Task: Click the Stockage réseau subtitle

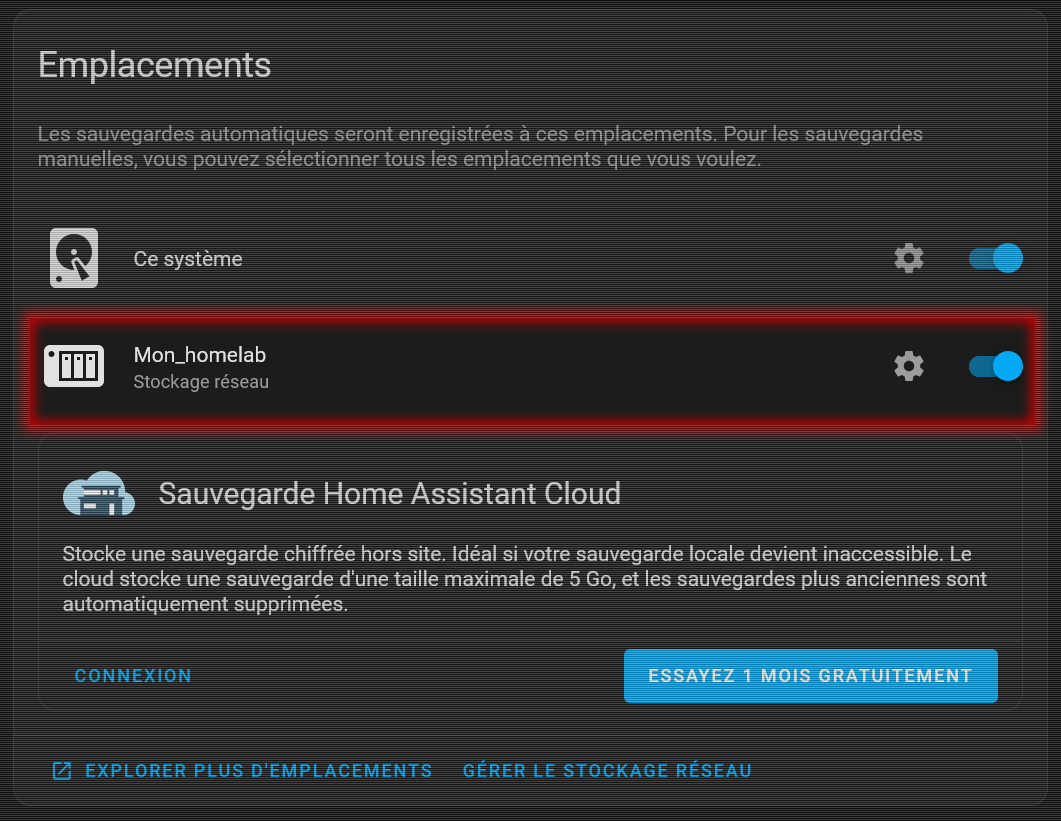Action: [x=201, y=382]
